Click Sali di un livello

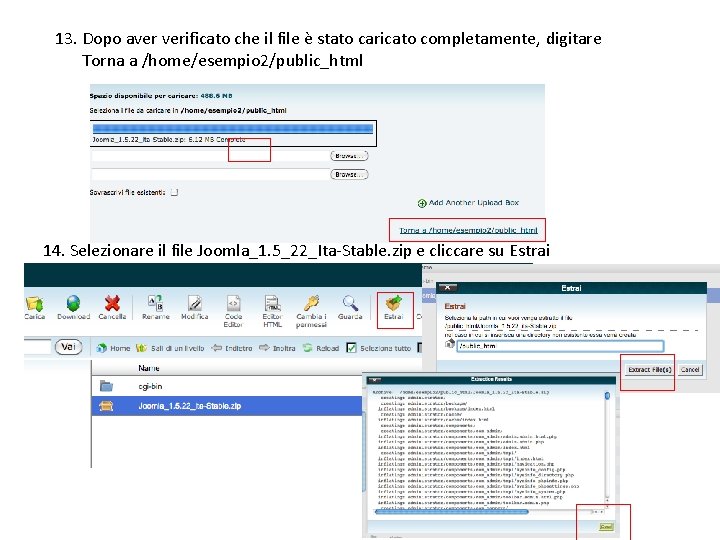click(170, 348)
